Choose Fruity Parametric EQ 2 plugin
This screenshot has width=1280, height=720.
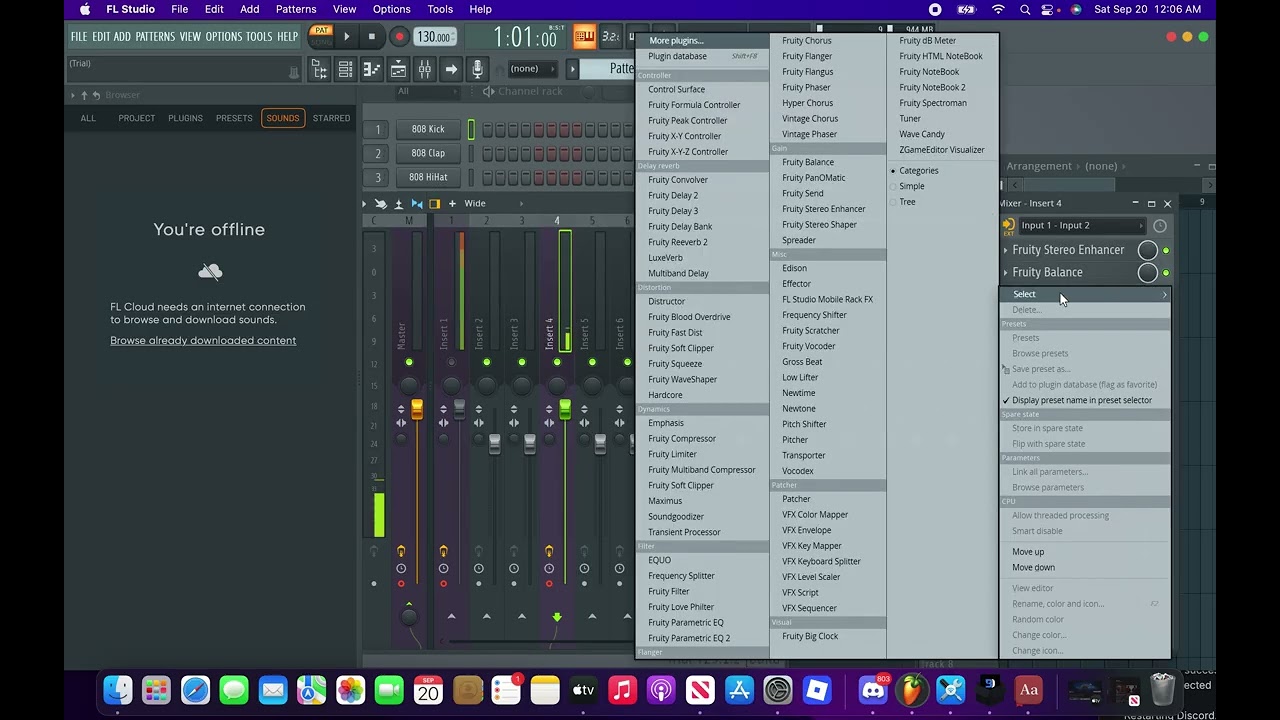click(688, 638)
